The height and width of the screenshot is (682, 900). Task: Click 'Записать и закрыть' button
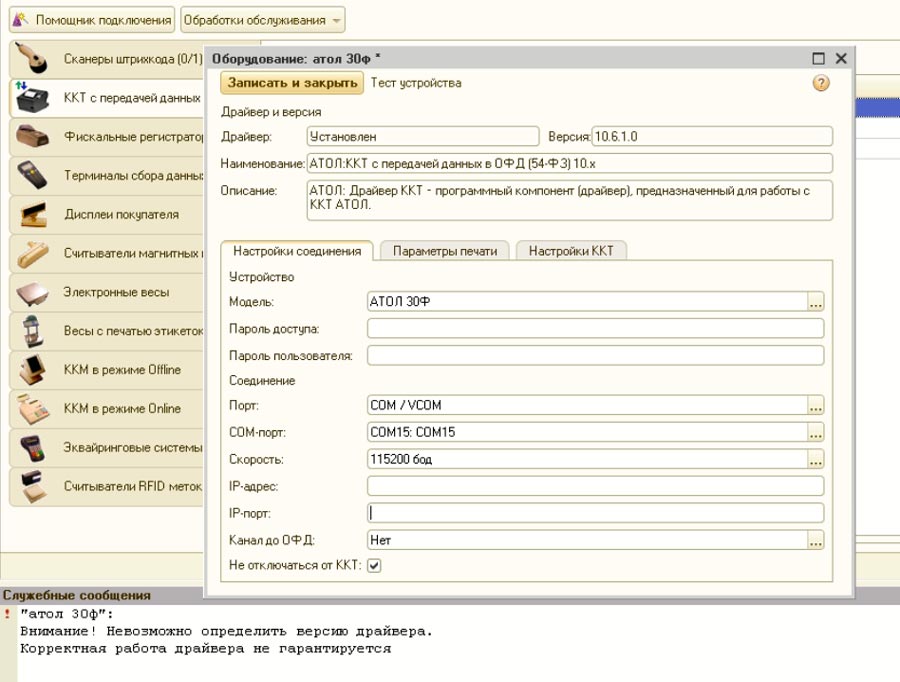(x=292, y=83)
